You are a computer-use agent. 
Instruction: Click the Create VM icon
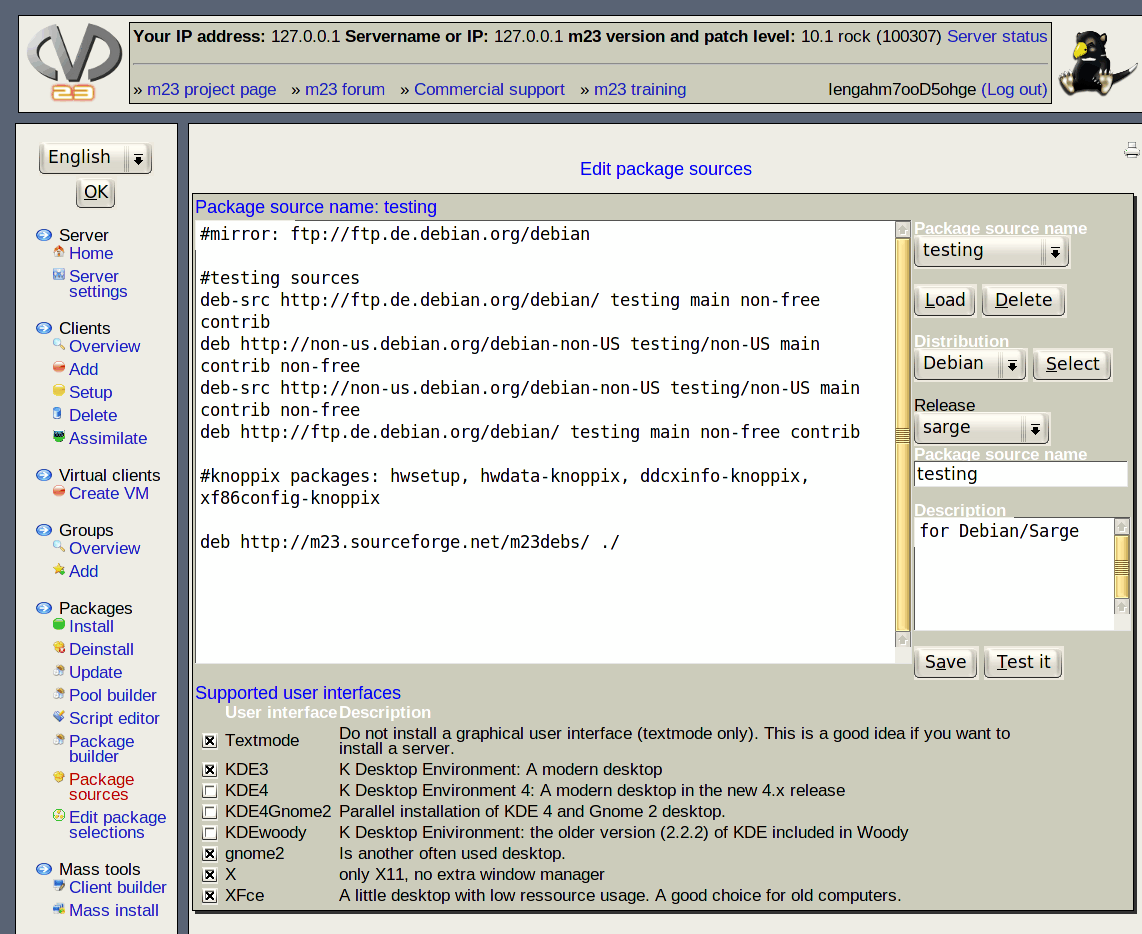pos(59,492)
